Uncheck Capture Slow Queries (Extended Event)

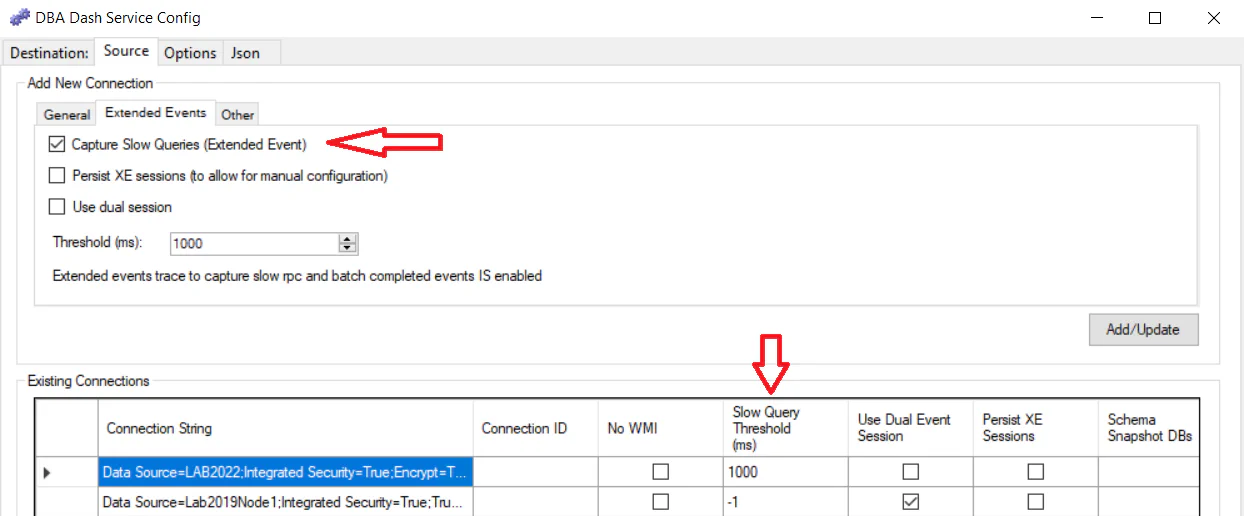[x=56, y=145]
